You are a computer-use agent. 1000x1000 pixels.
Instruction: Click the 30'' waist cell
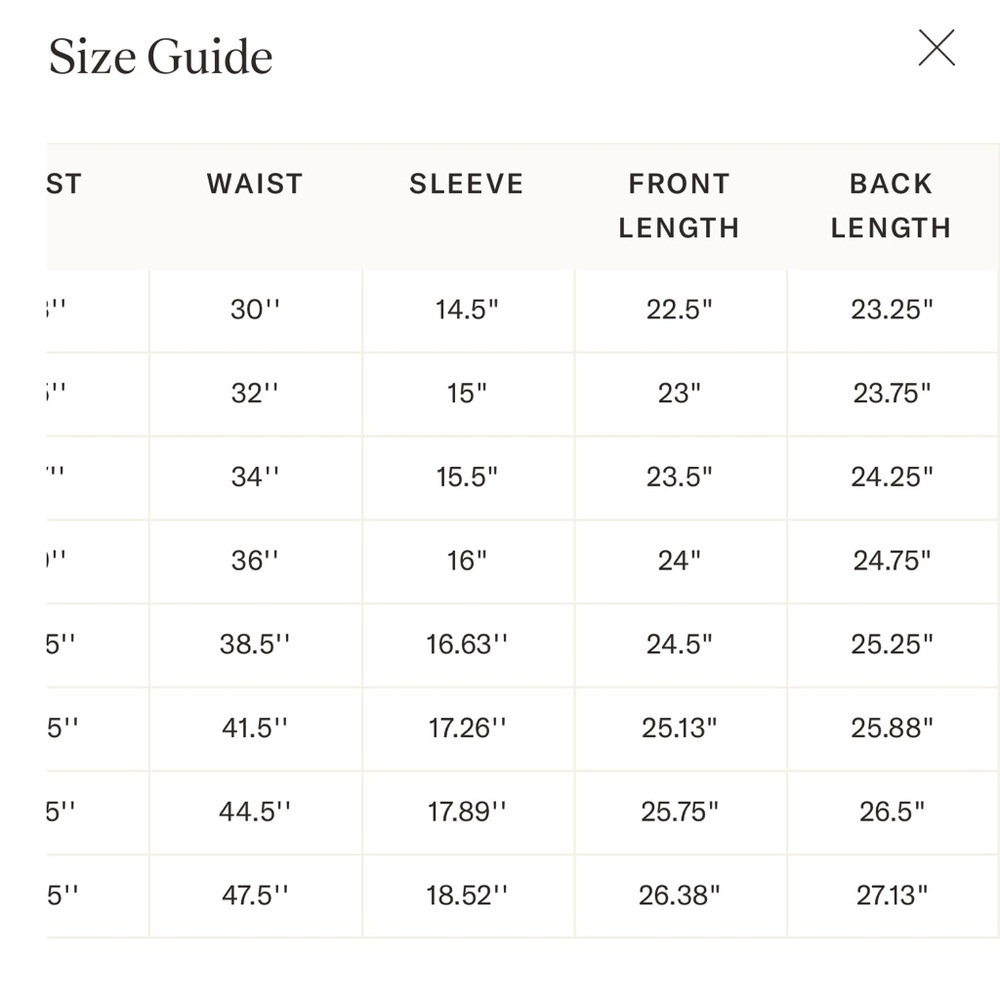[255, 310]
